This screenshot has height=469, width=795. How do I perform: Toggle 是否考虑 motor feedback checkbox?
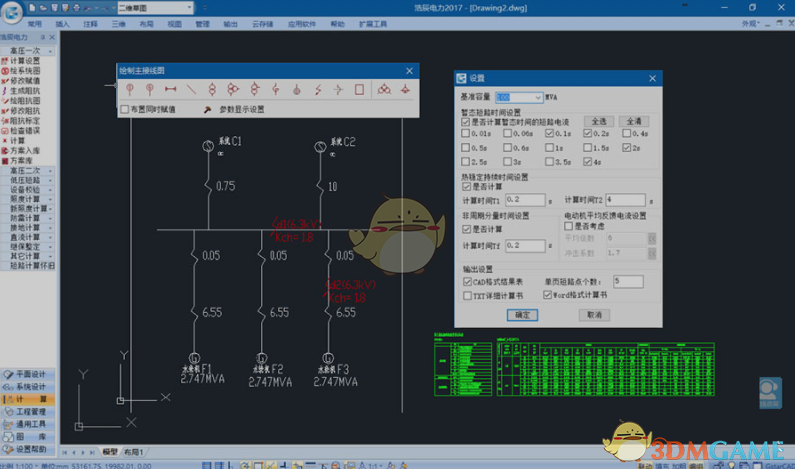click(568, 226)
